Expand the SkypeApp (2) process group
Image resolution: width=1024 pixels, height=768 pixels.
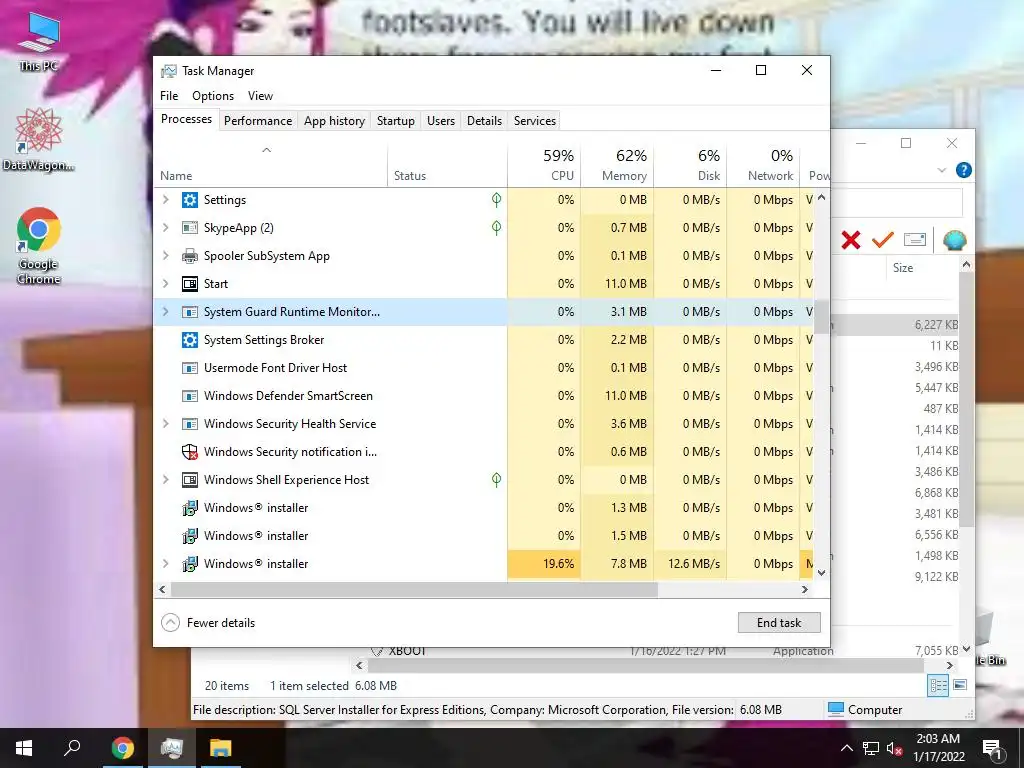tap(166, 228)
